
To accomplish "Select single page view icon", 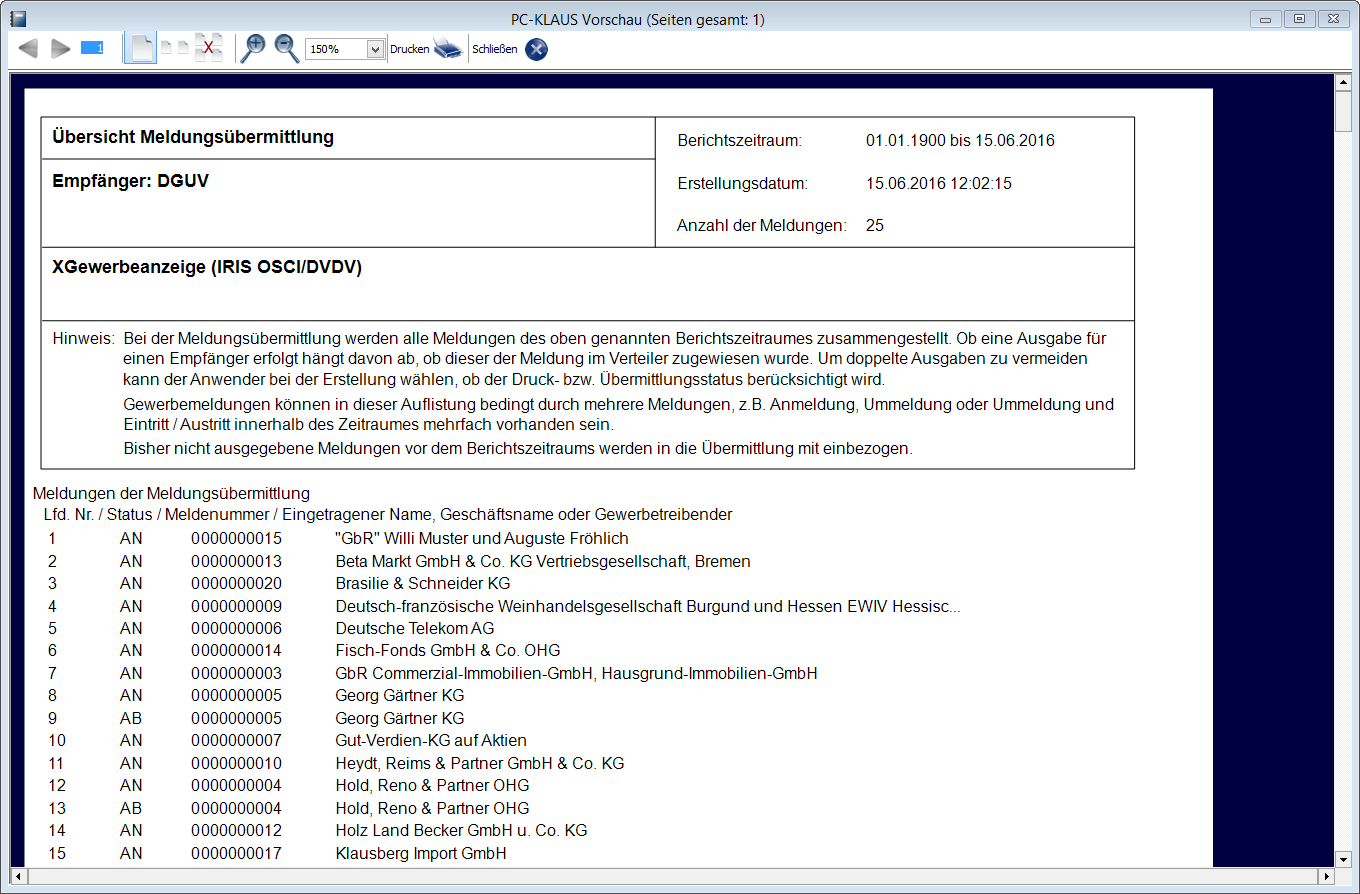I will (x=142, y=48).
